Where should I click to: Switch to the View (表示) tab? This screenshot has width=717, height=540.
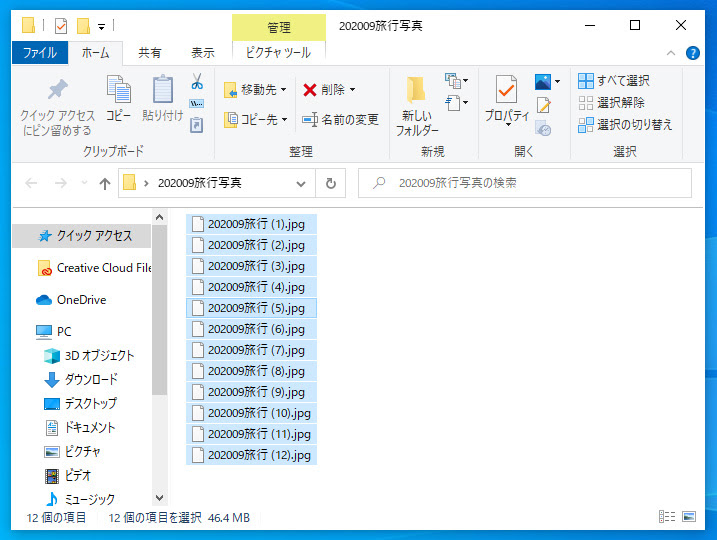coord(203,53)
